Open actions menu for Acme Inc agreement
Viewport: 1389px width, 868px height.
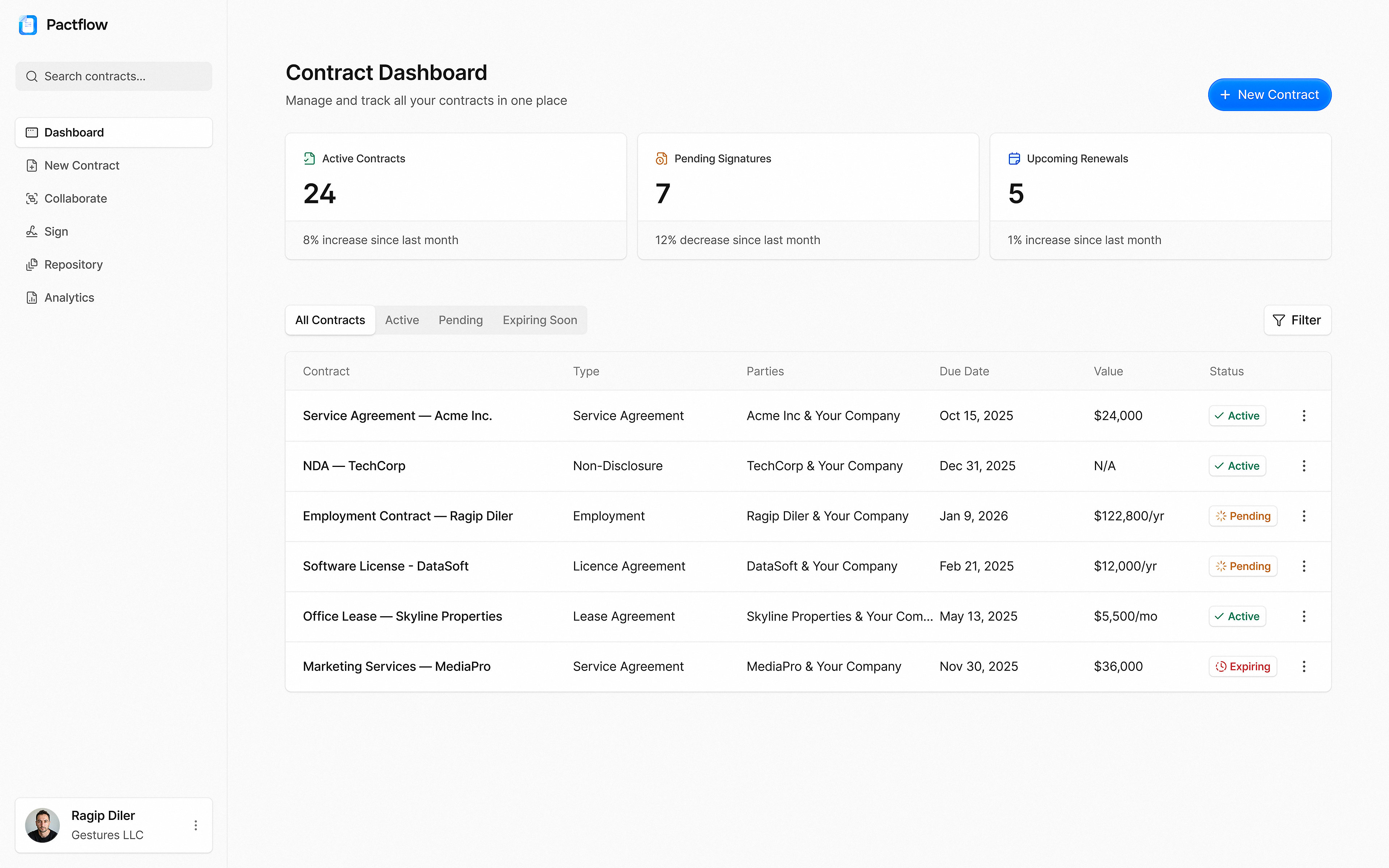coord(1304,415)
